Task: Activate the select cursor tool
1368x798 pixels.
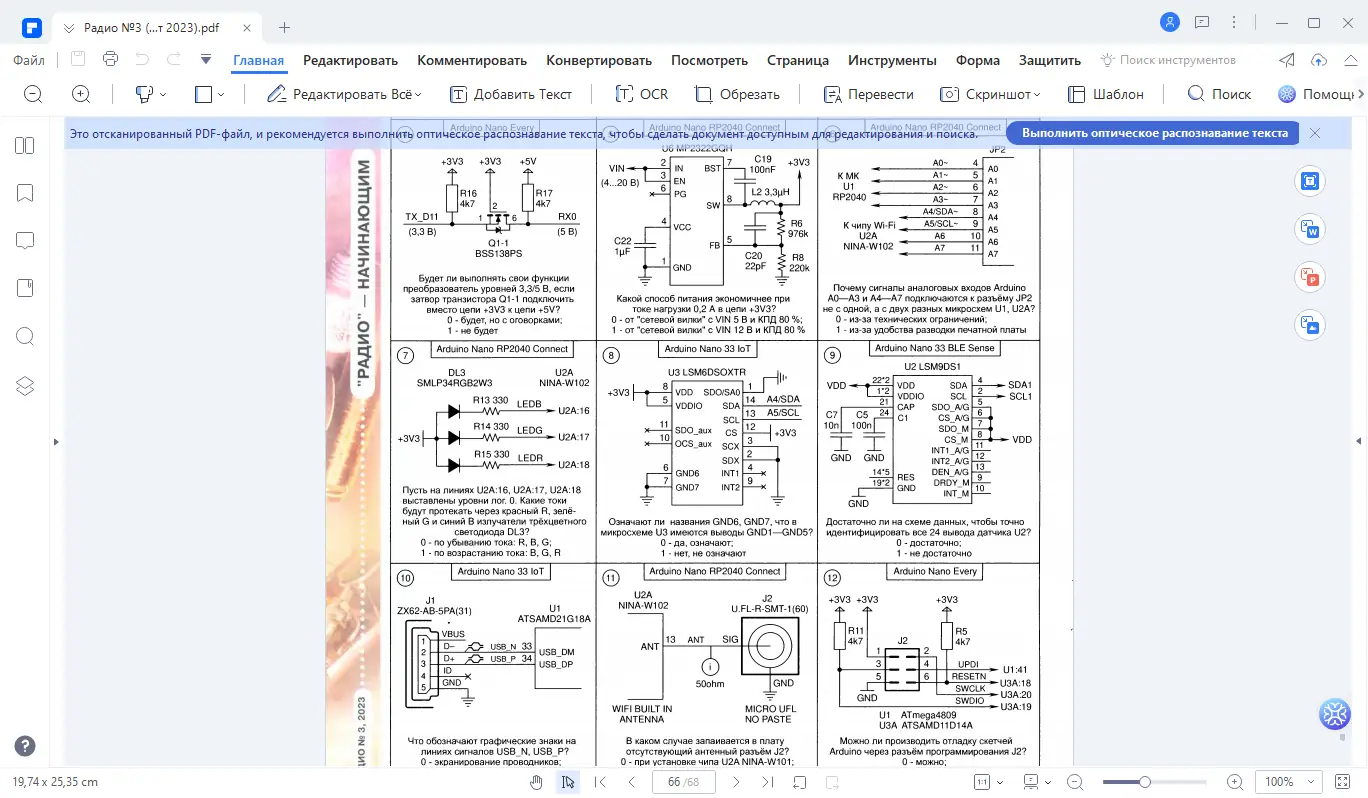Action: (x=568, y=782)
